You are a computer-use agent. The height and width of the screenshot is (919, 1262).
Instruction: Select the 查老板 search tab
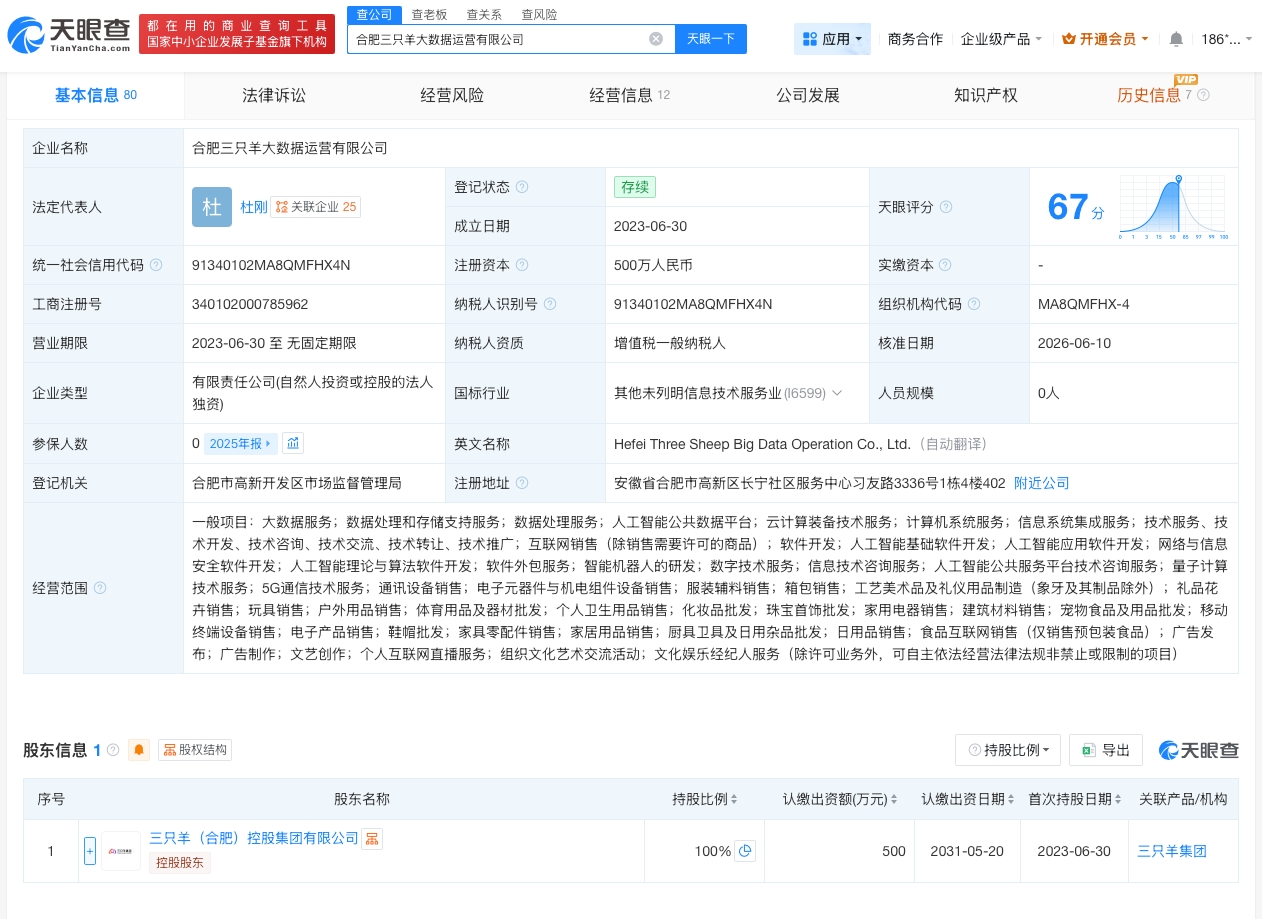(x=429, y=14)
